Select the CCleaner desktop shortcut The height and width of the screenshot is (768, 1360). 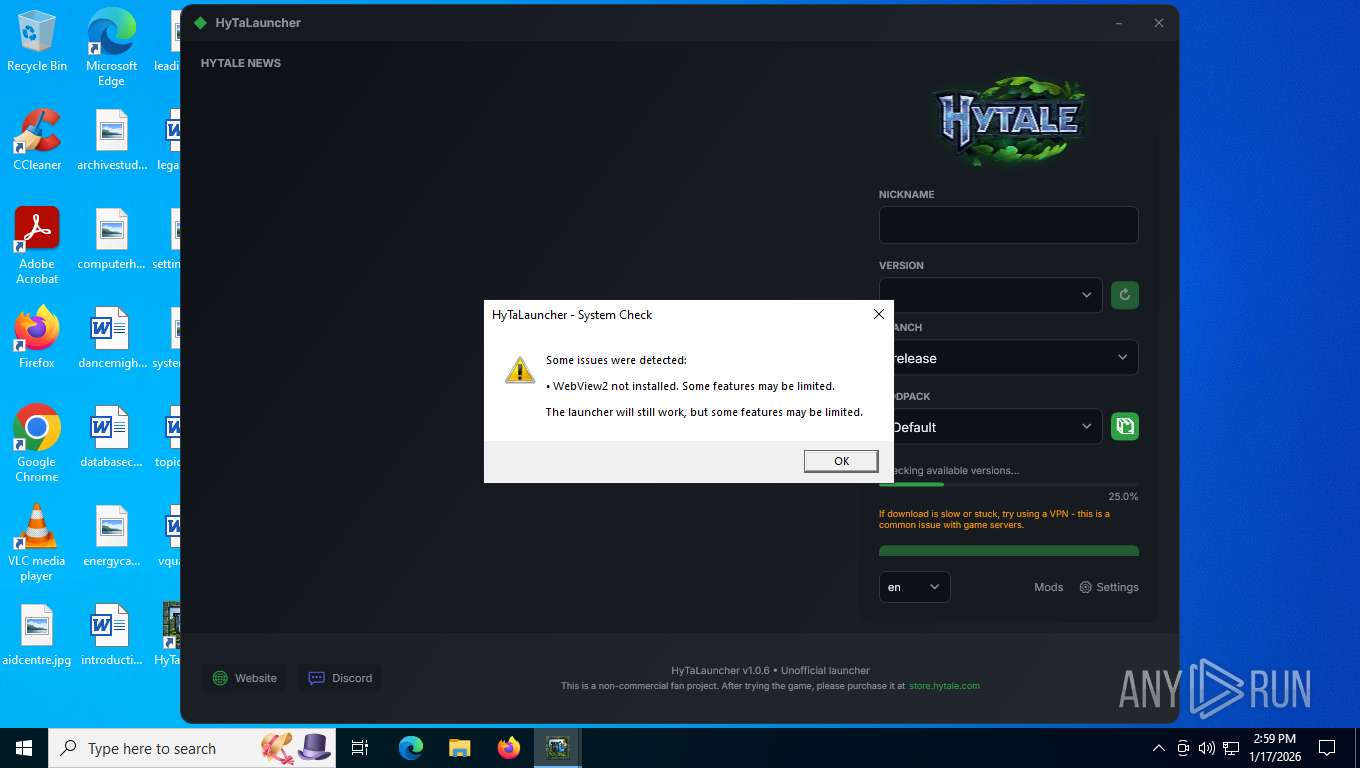click(x=37, y=140)
